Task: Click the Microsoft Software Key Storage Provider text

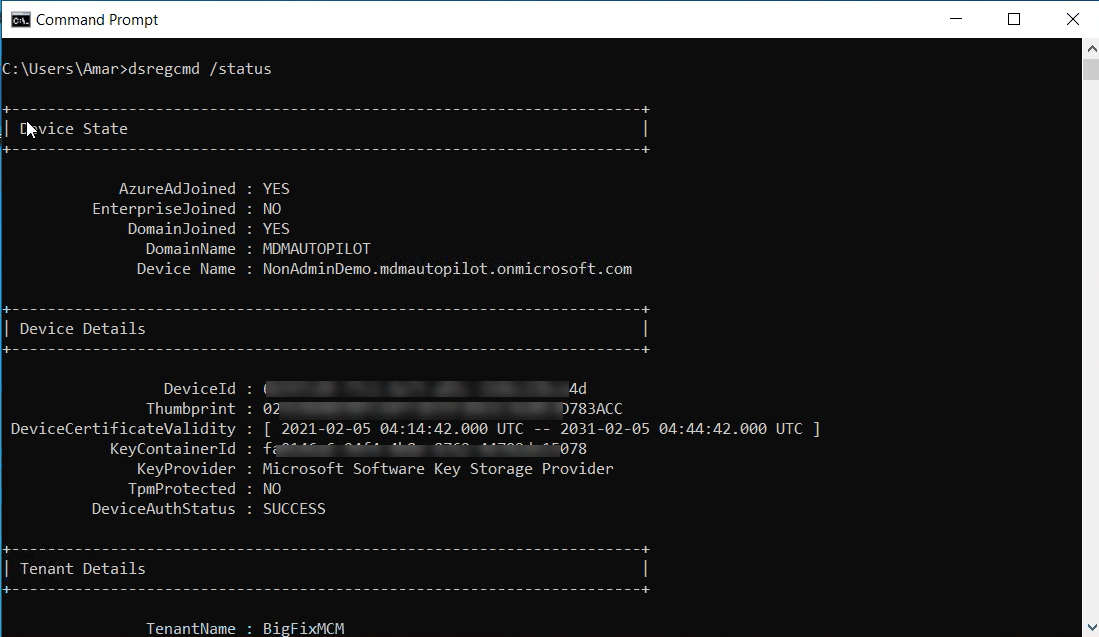Action: pyautogui.click(x=438, y=469)
